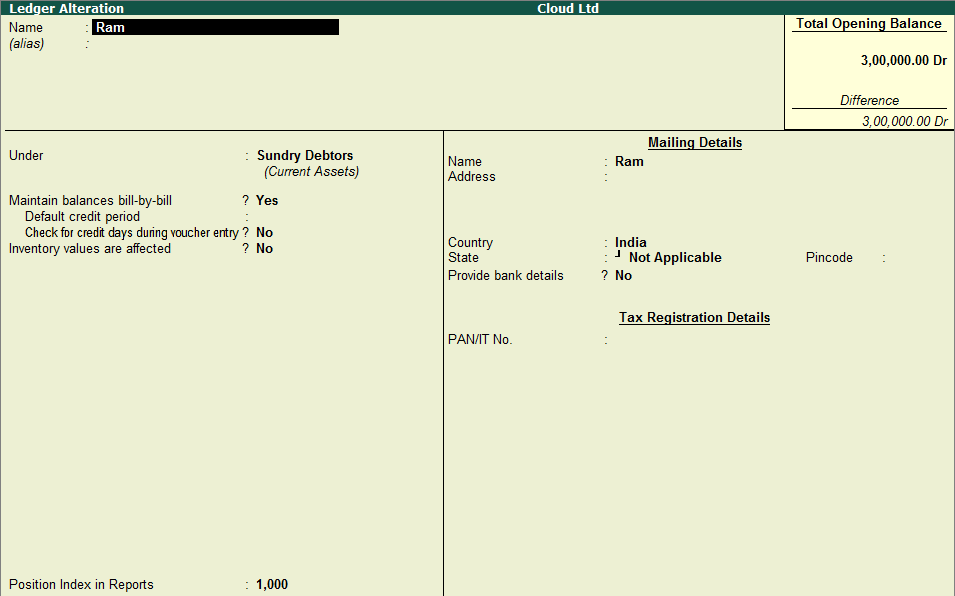The width and height of the screenshot is (955, 596).
Task: Open the Country selection showing India
Action: coord(631,243)
